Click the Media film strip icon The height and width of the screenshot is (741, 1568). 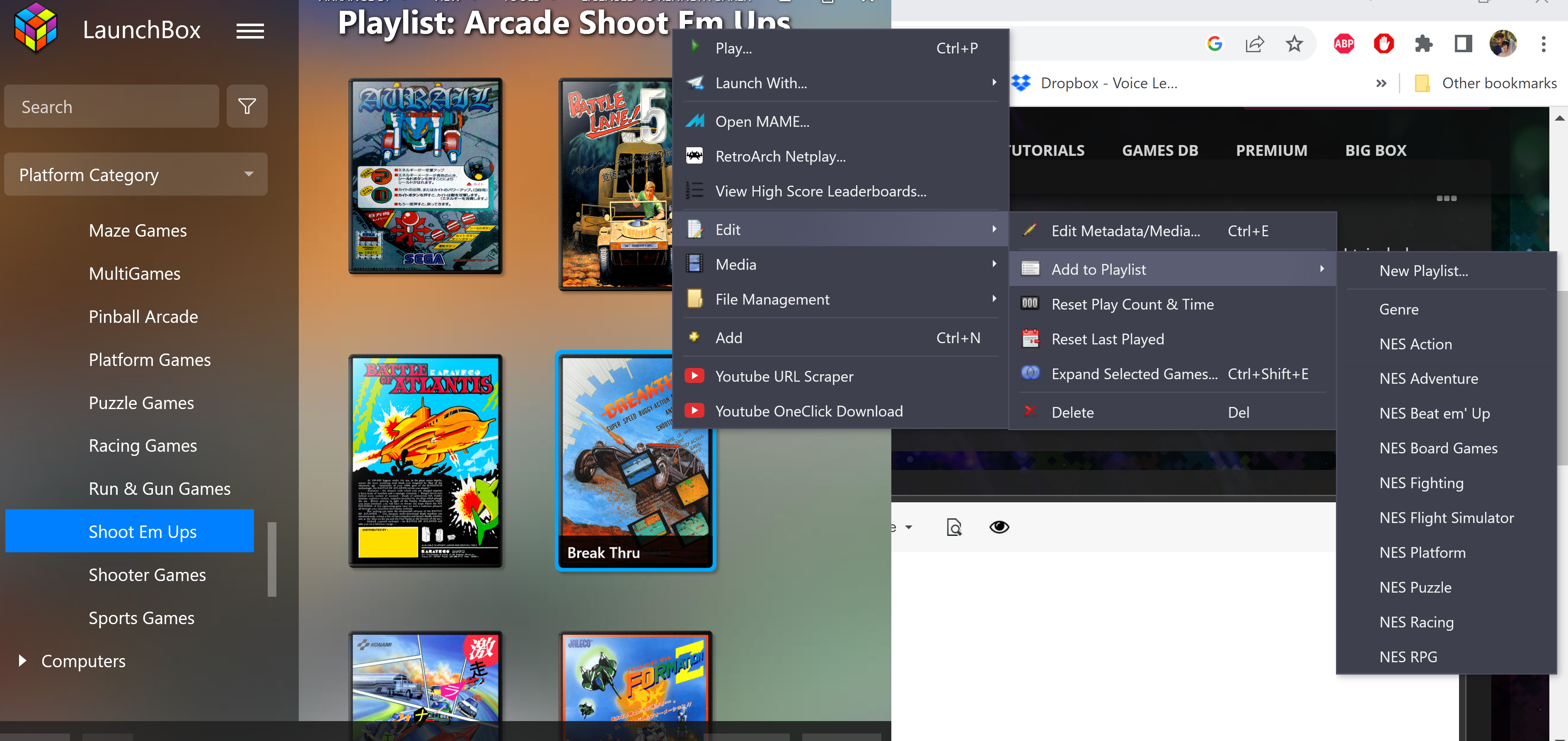pyautogui.click(x=694, y=264)
